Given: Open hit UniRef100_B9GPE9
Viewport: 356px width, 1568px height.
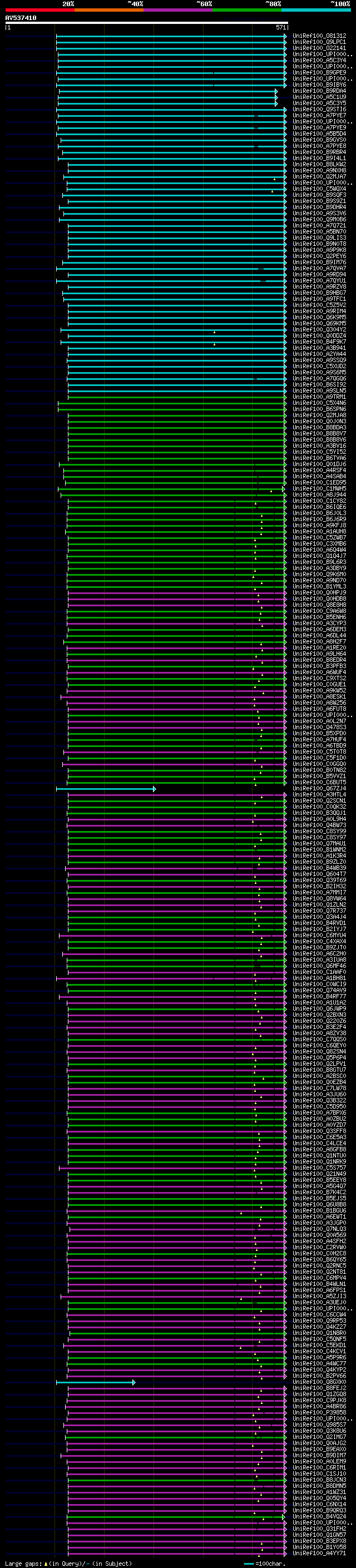Looking at the screenshot, I should (319, 72).
